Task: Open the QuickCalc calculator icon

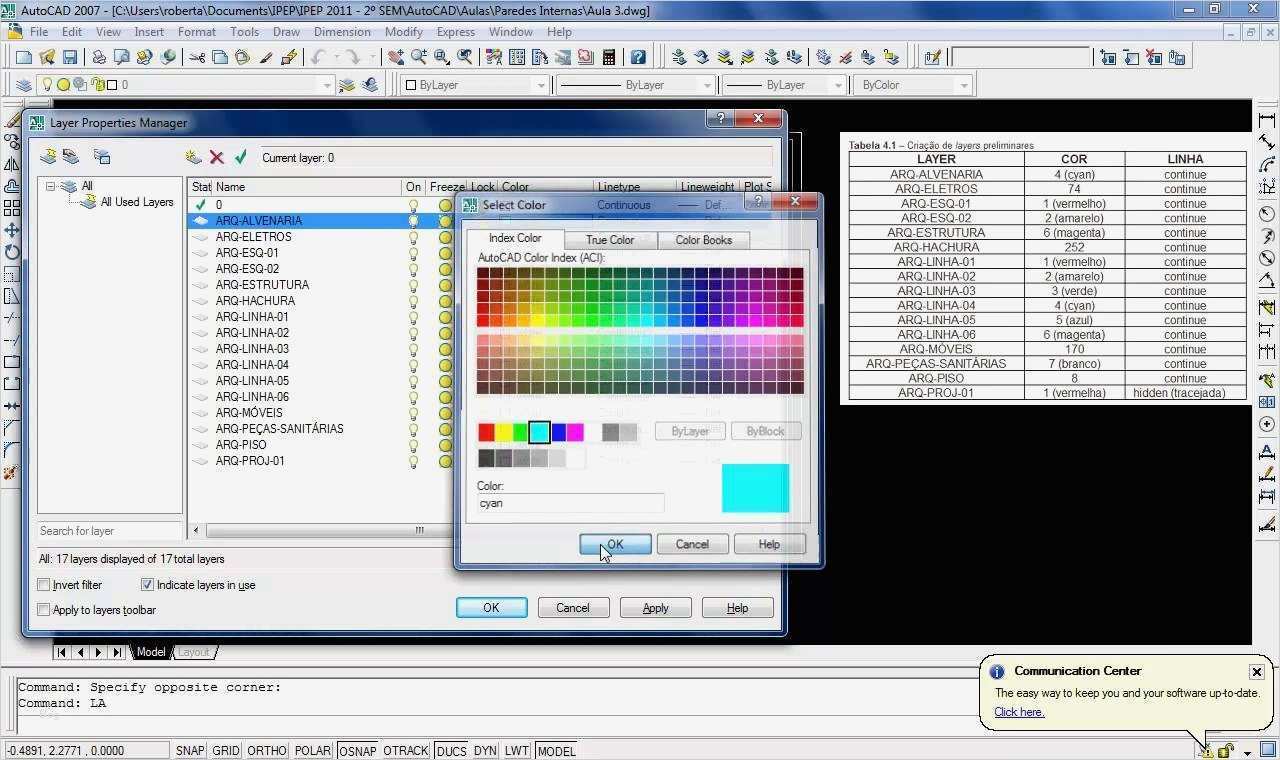Action: (608, 58)
